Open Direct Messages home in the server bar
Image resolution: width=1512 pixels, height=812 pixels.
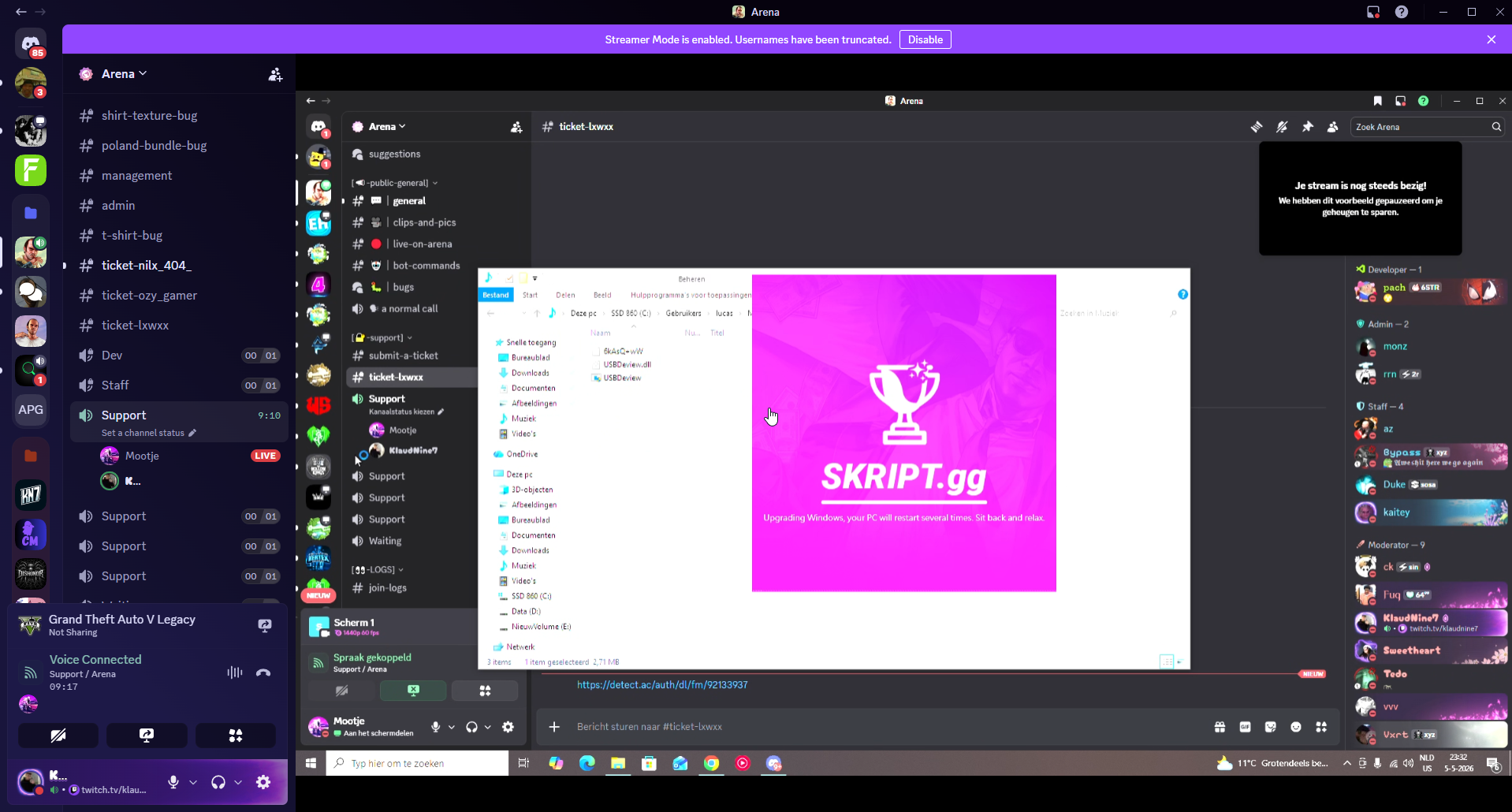click(31, 43)
